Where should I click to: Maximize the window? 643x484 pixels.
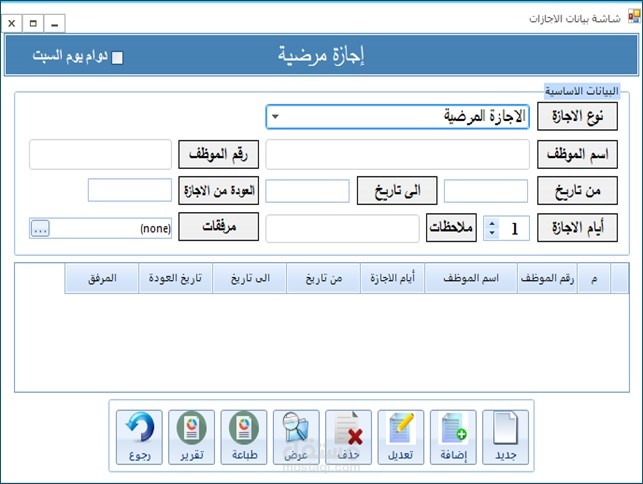click(33, 24)
